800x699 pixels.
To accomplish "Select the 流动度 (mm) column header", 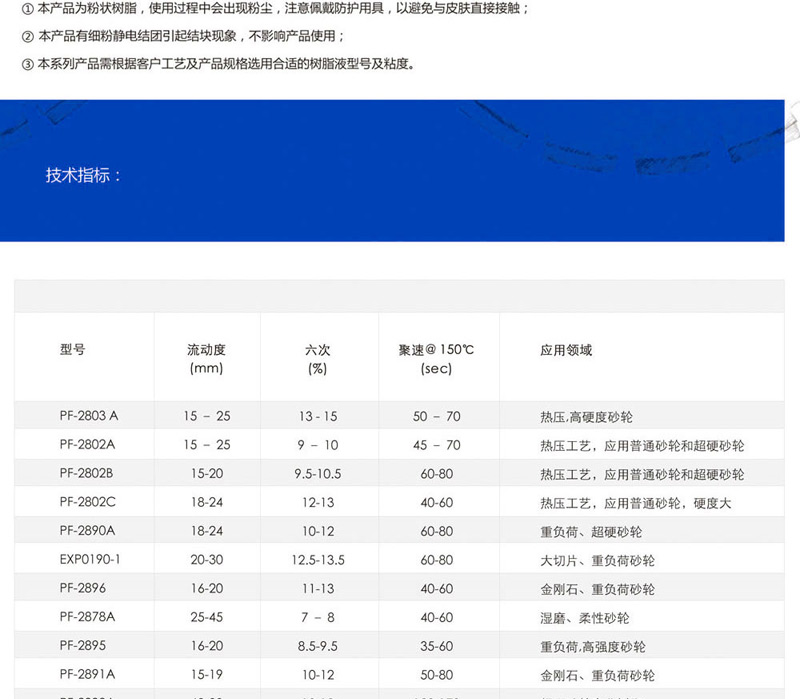I will 207,359.
